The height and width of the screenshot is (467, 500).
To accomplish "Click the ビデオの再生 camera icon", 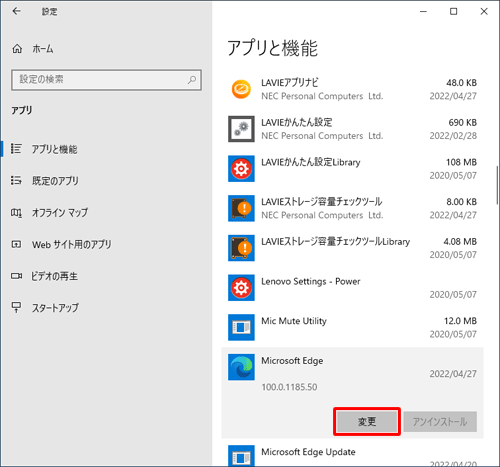I will coord(16,276).
